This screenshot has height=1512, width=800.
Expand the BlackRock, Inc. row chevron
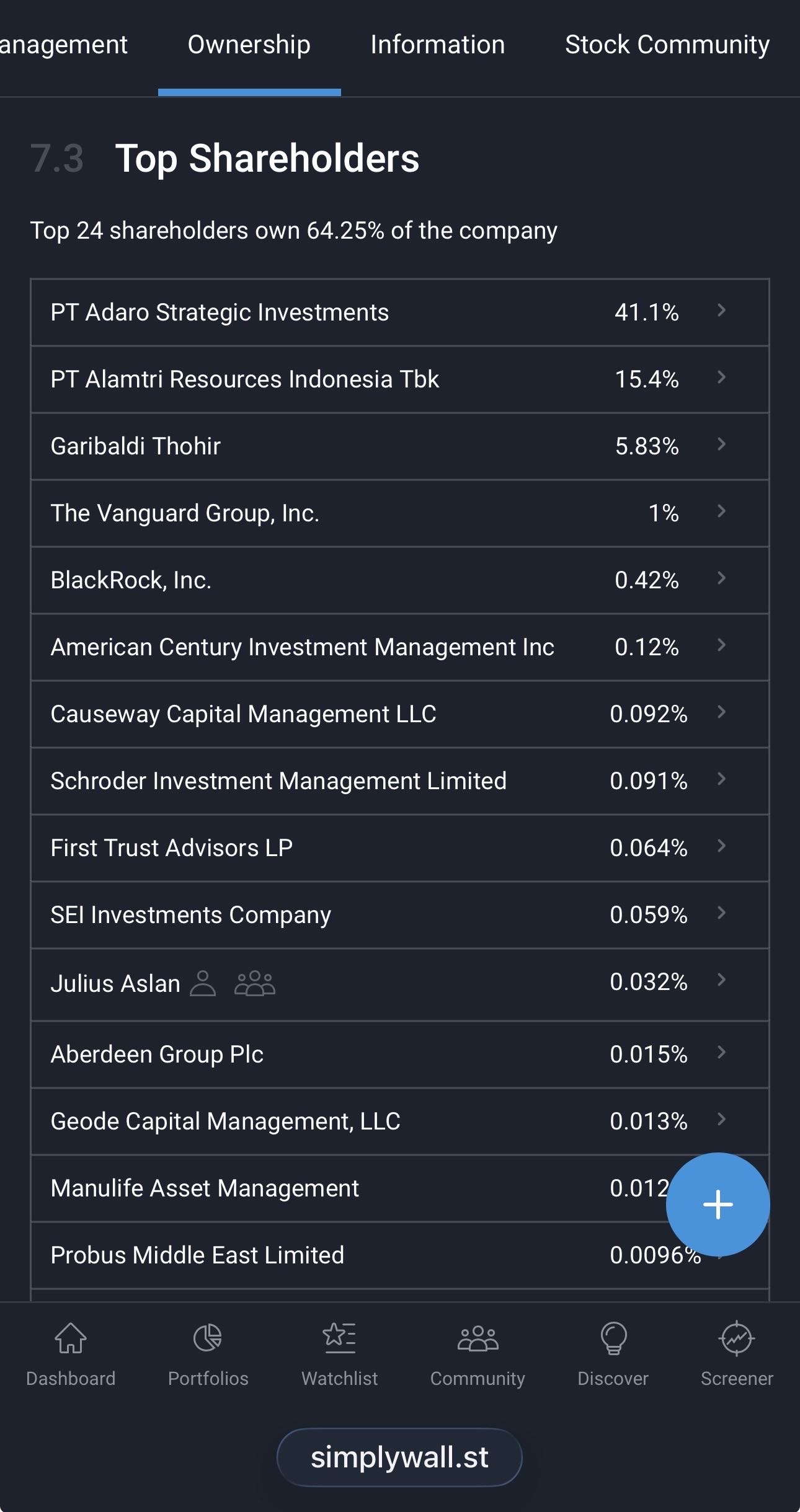pos(721,578)
